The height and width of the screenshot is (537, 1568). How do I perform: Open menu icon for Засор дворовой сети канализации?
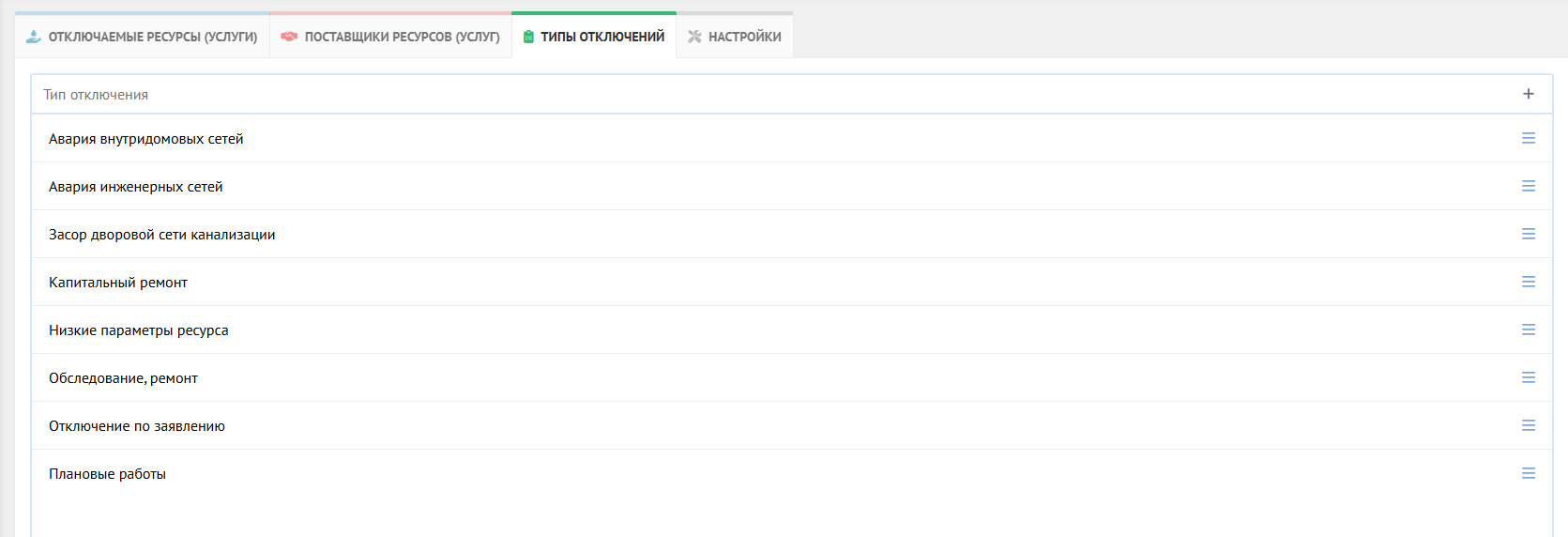pos(1528,234)
